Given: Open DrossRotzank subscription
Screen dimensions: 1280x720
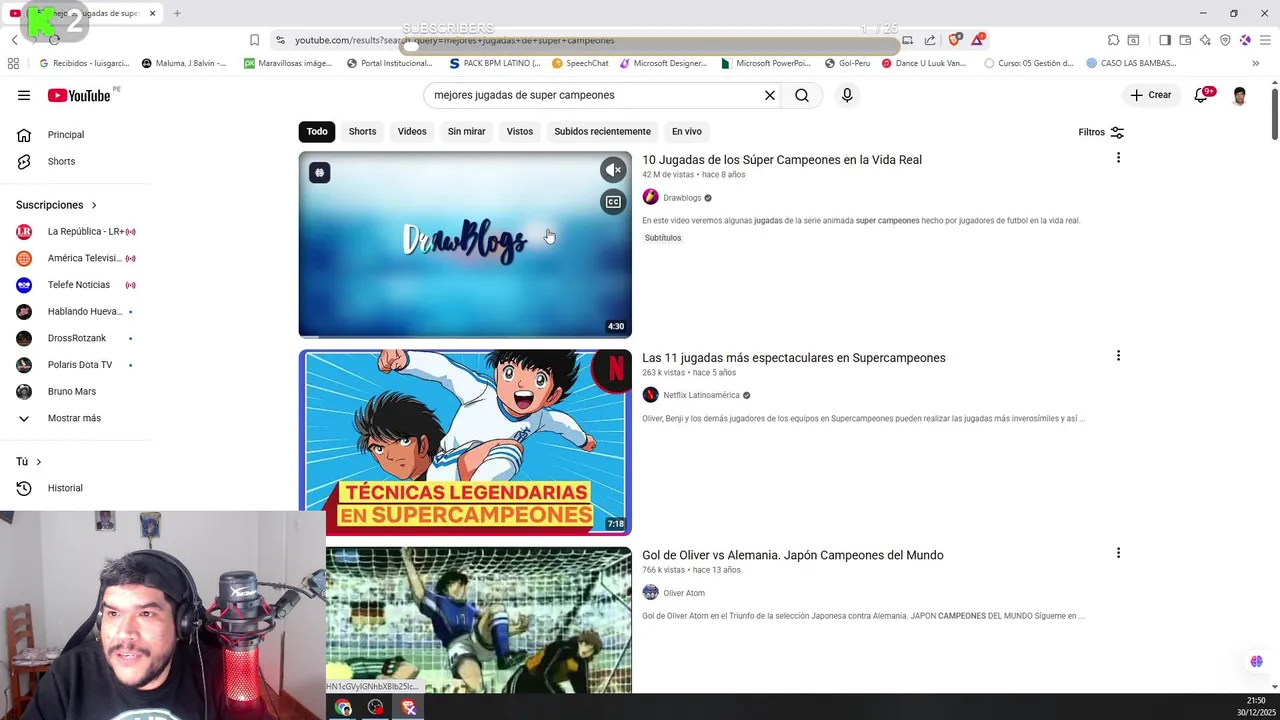Looking at the screenshot, I should point(76,338).
